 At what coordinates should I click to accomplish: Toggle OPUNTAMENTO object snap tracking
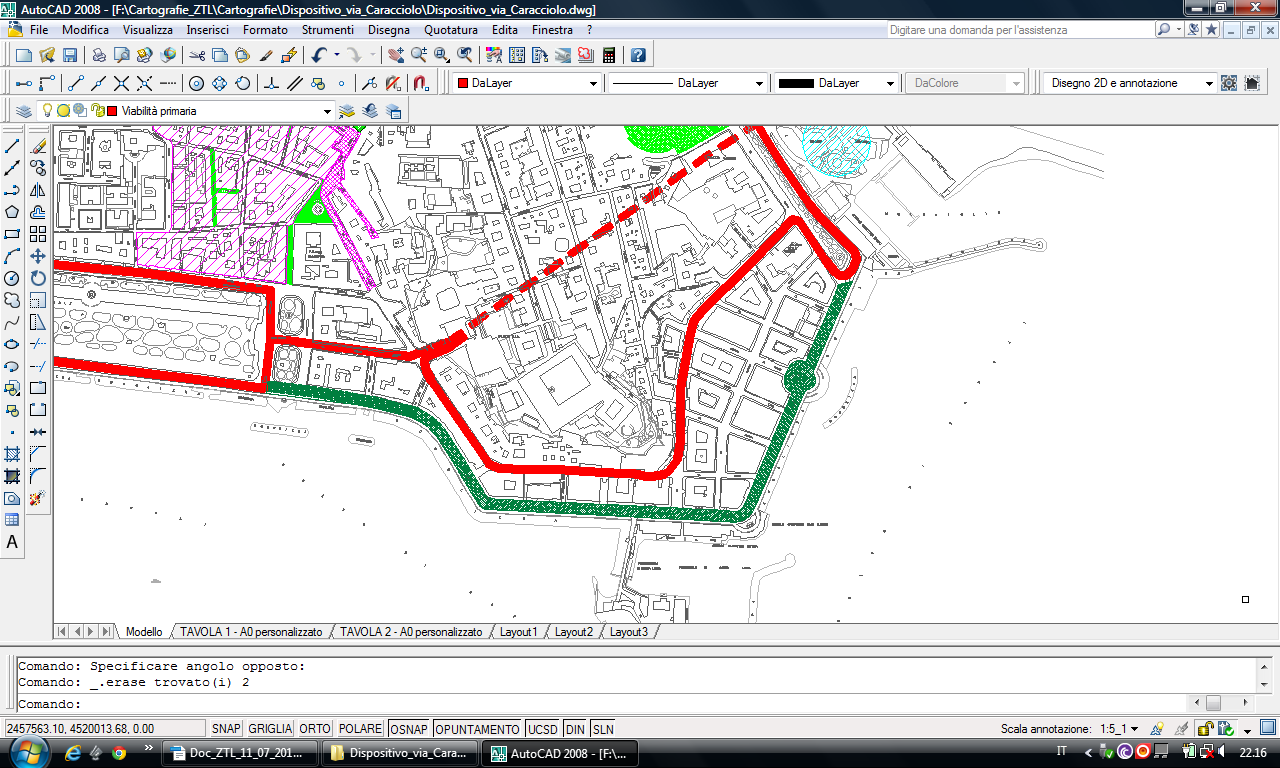coord(478,729)
